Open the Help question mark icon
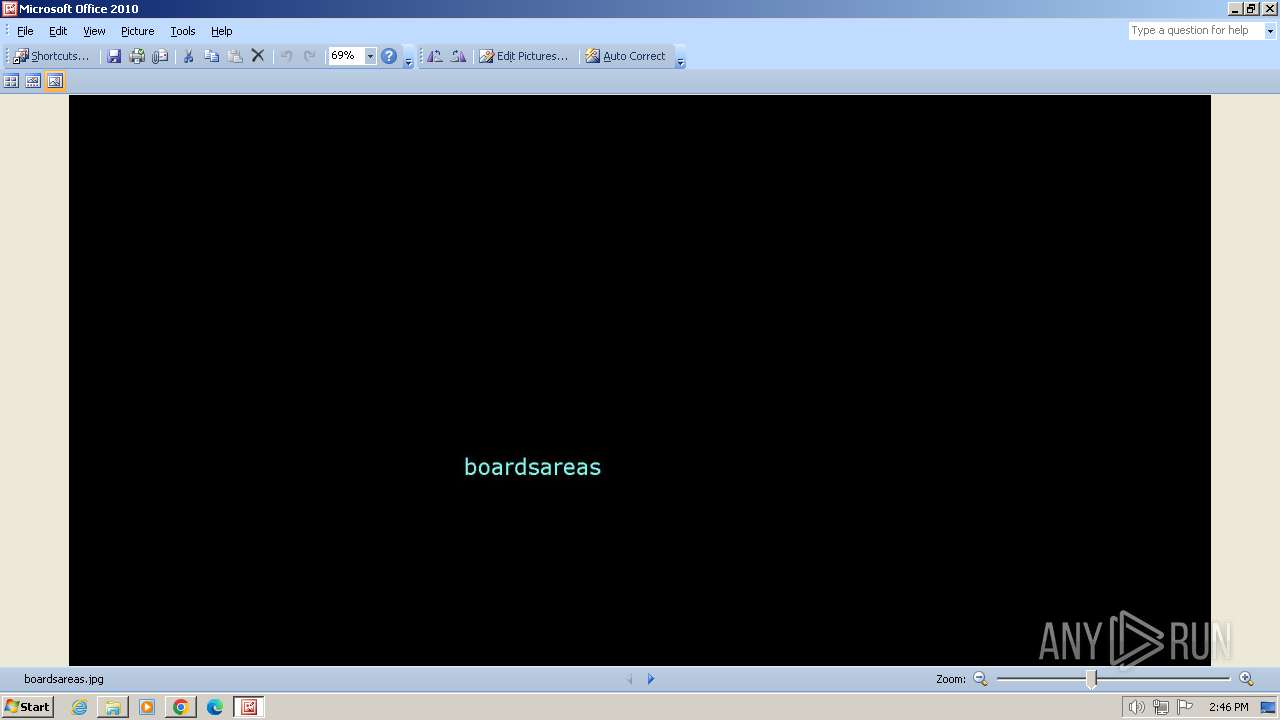 389,56
